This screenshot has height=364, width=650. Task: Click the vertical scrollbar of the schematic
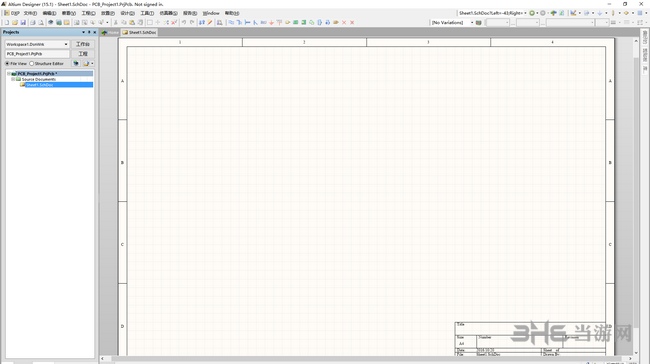point(636,195)
